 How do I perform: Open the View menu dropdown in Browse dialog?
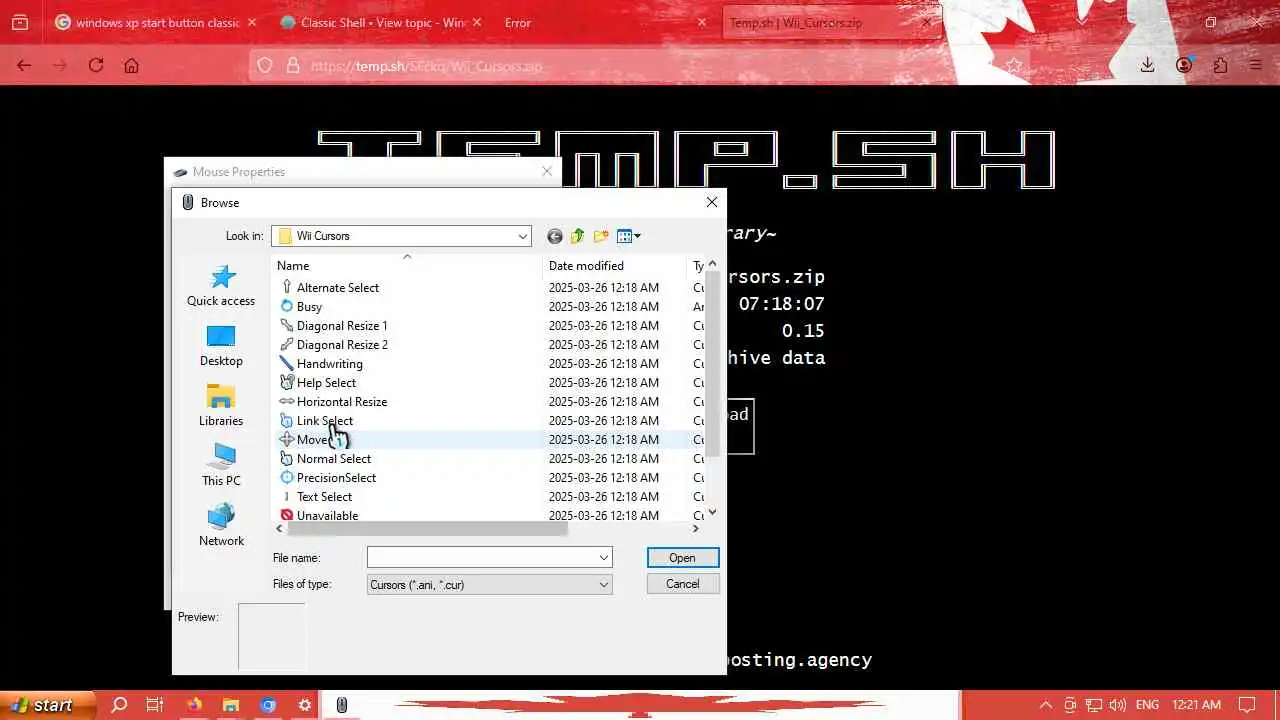(629, 236)
